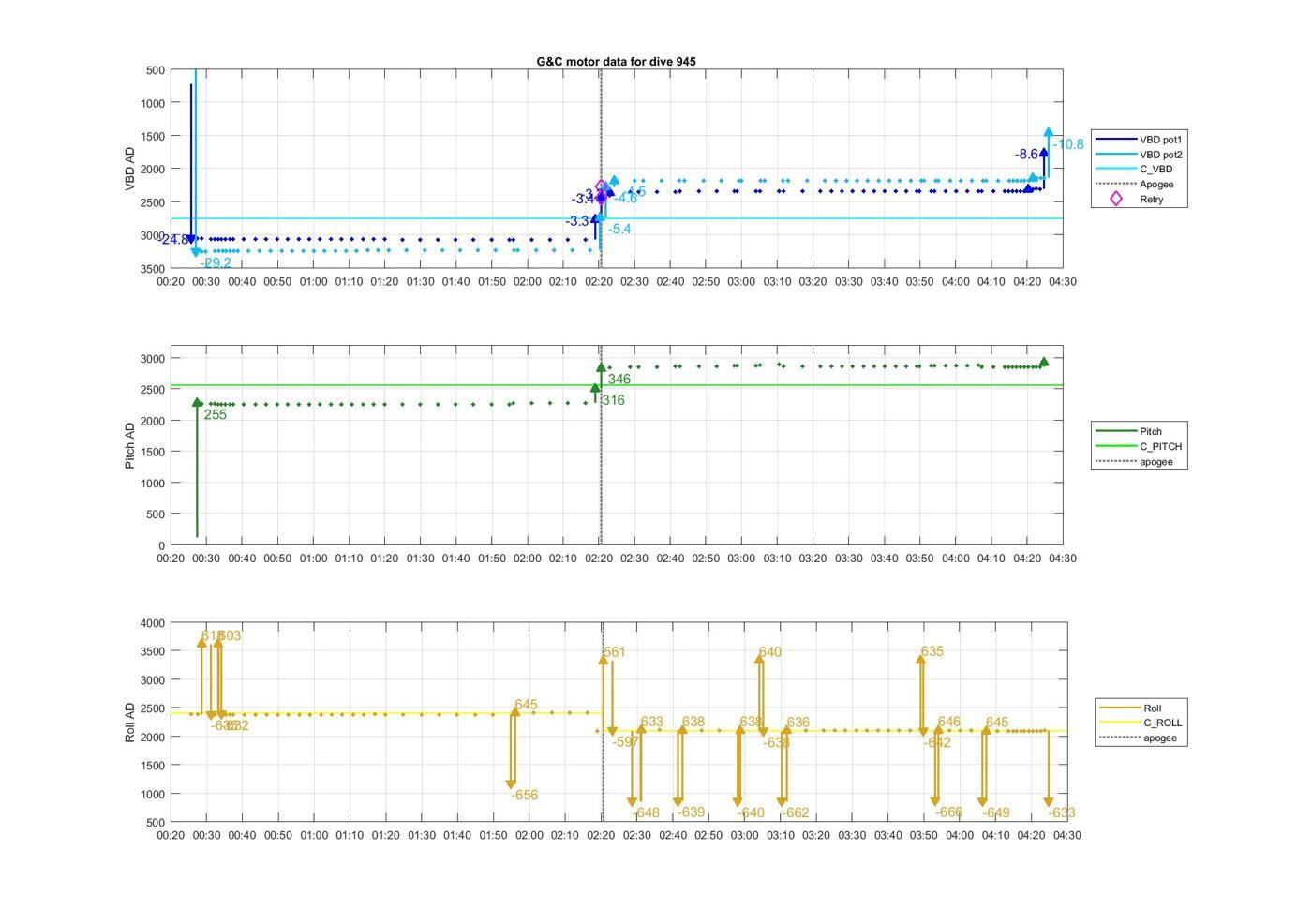This screenshot has width=1312, height=924.
Task: Click the -633 label at the Roll plot end
Action: point(1062,813)
